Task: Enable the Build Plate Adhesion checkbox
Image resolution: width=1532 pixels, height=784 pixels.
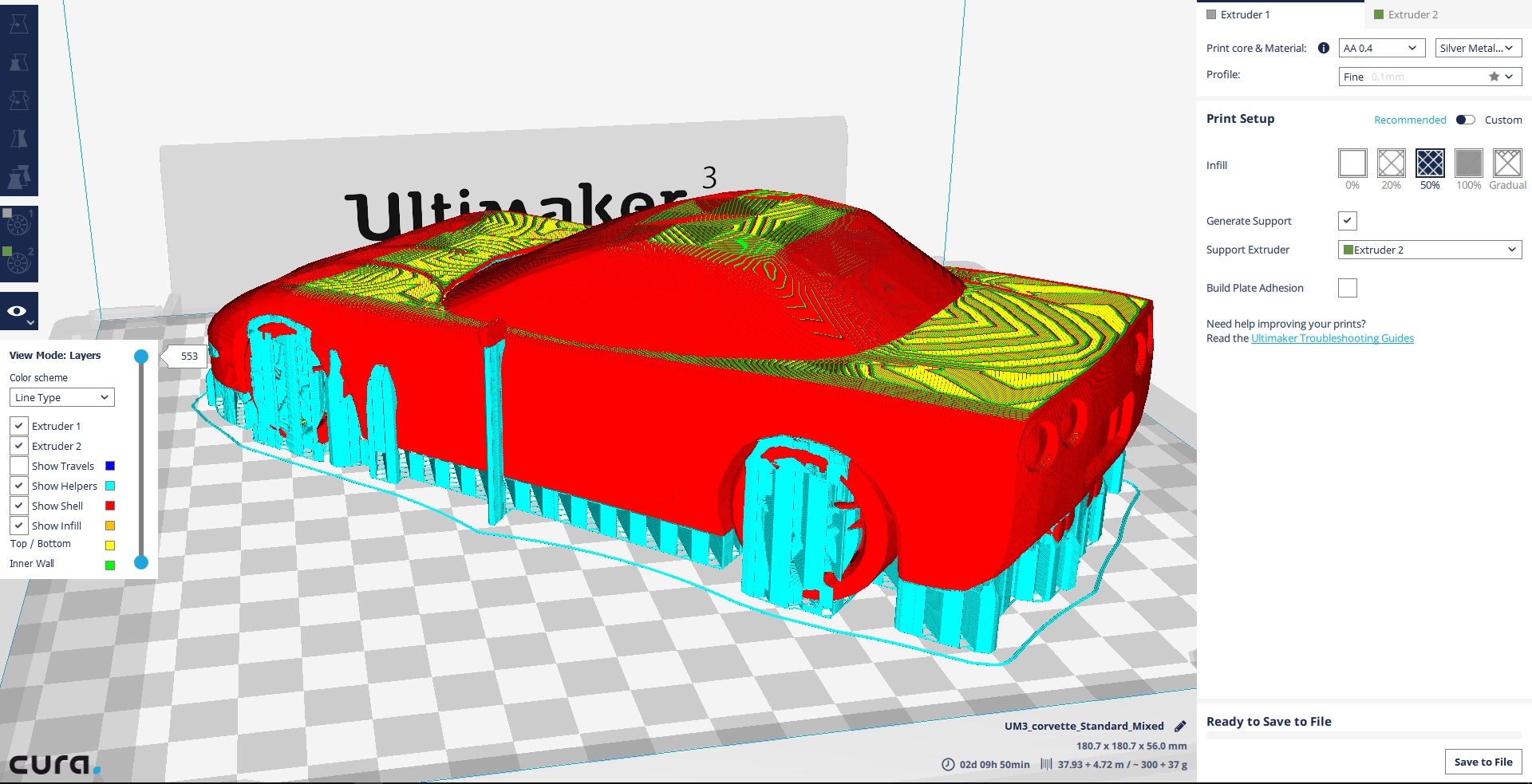Action: pos(1348,288)
